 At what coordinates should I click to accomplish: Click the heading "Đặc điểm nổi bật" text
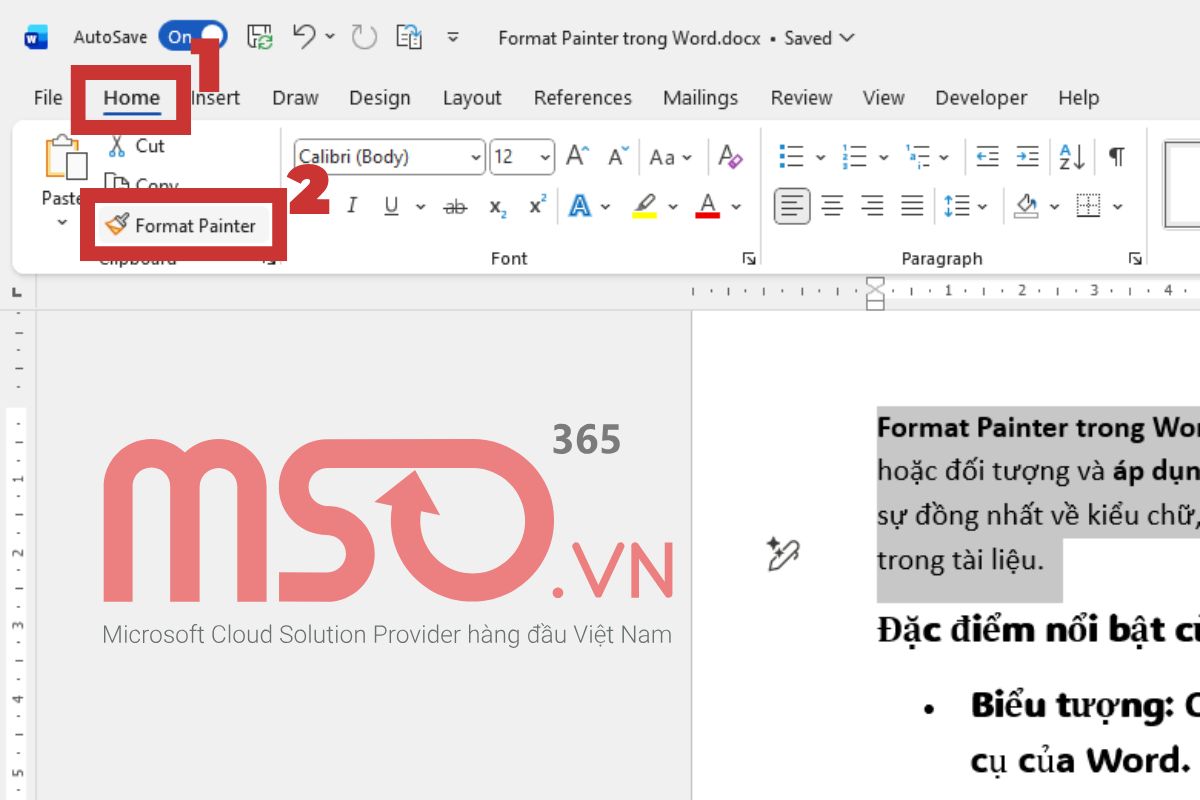[1038, 631]
